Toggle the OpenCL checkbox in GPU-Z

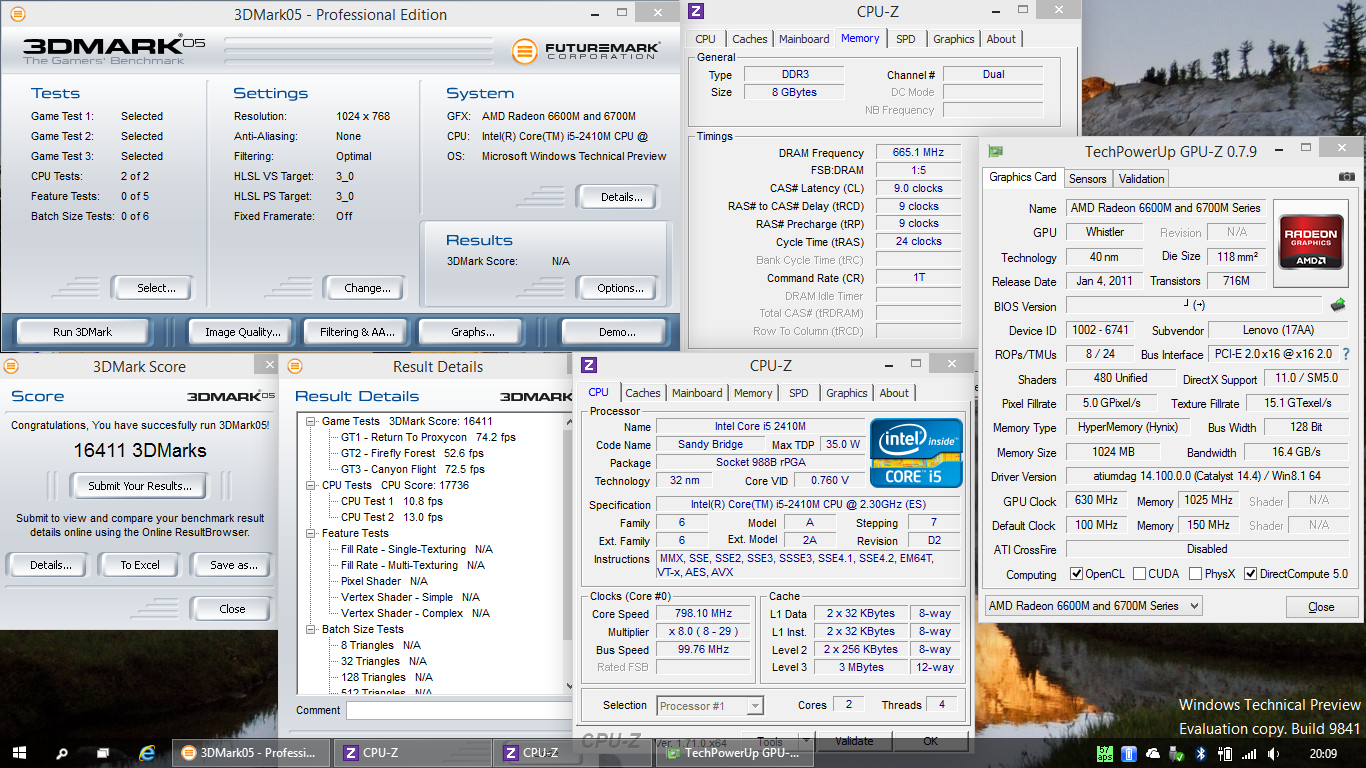click(x=1076, y=574)
